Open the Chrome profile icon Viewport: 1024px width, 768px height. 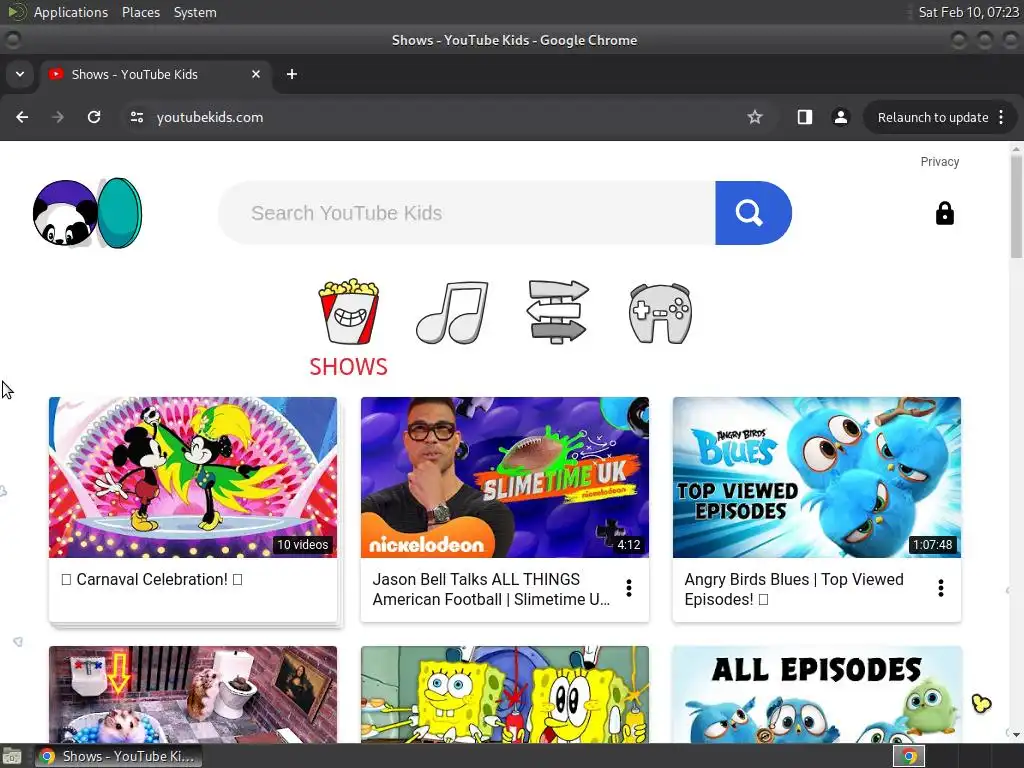pyautogui.click(x=840, y=117)
